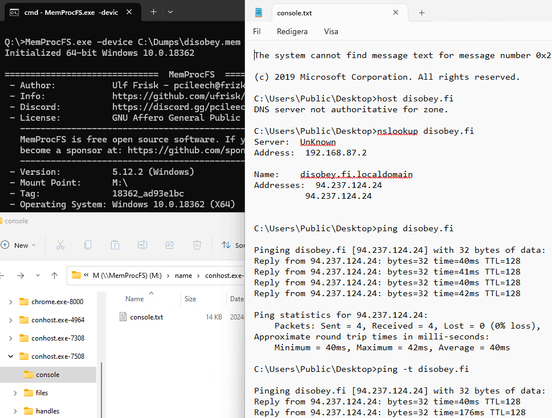Click the Copy icon in Explorer toolbar
The width and height of the screenshot is (552, 418).
point(88,245)
